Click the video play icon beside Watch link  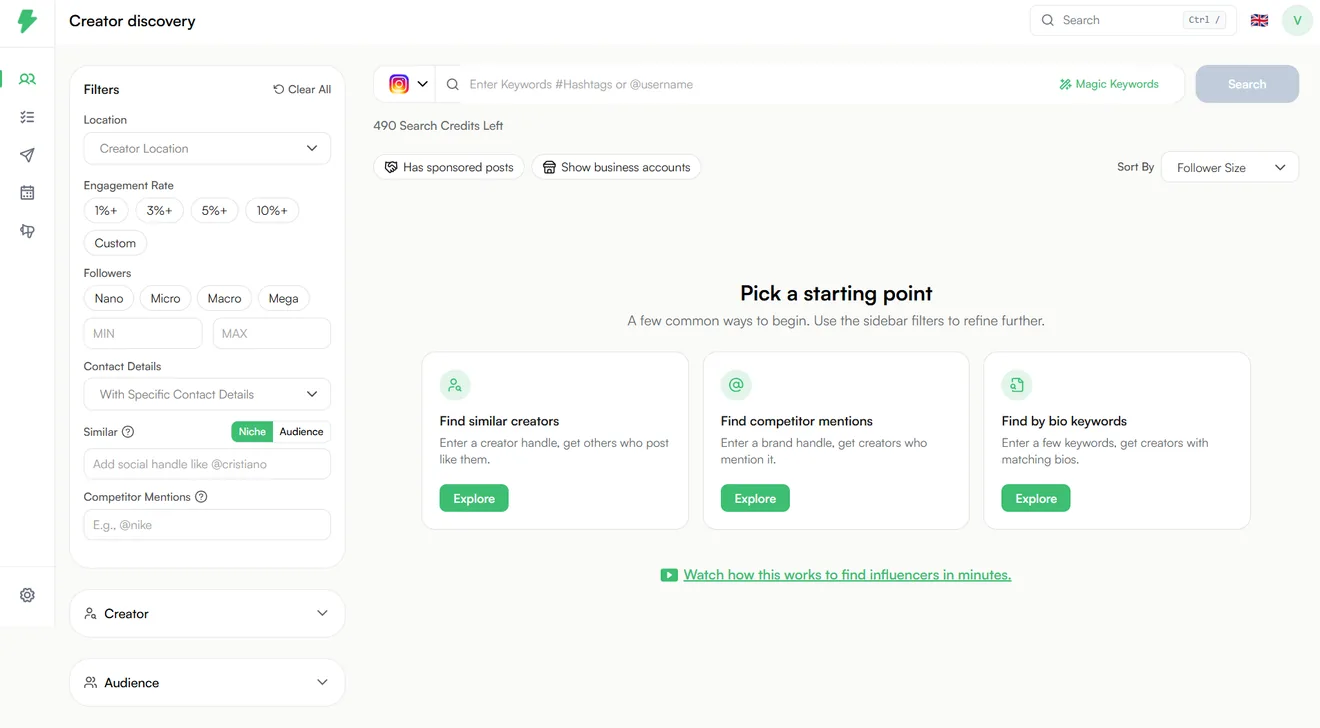669,575
